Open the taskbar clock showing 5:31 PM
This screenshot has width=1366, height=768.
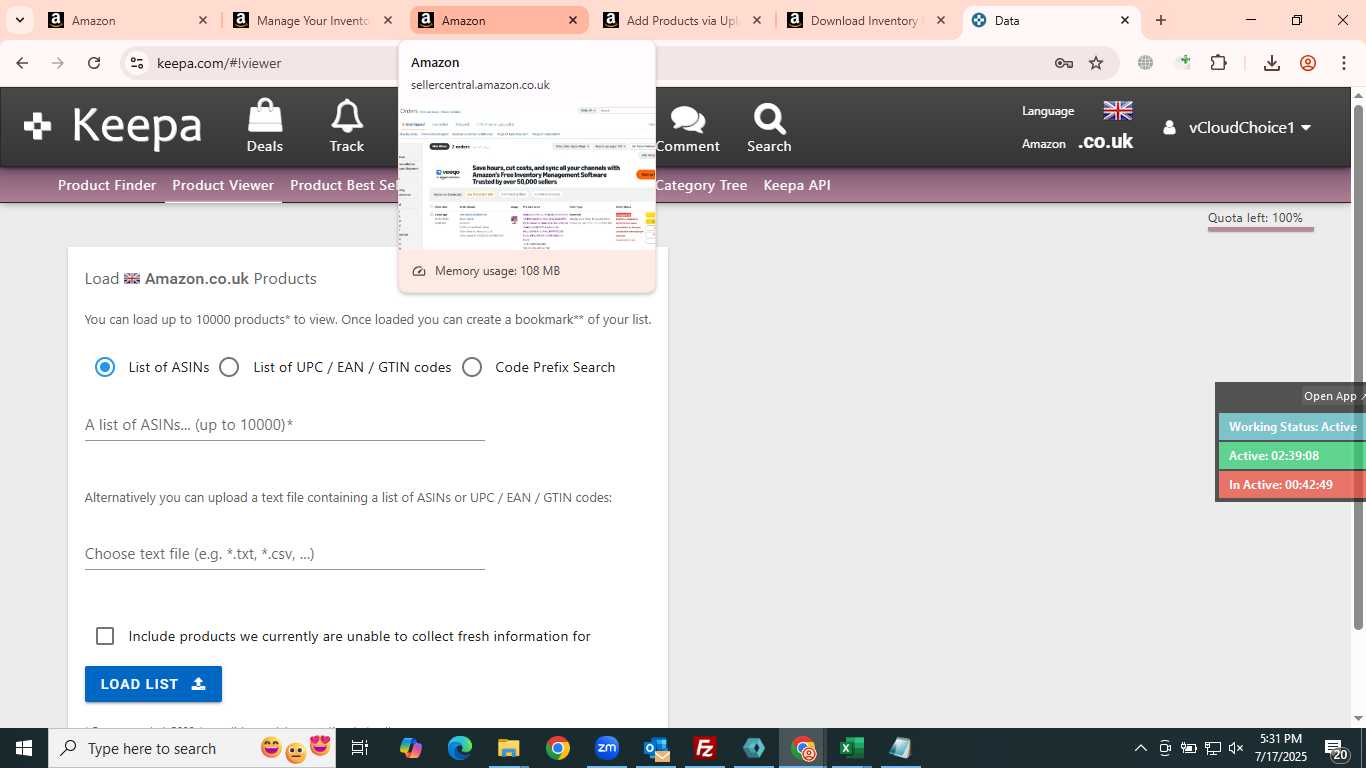1281,748
